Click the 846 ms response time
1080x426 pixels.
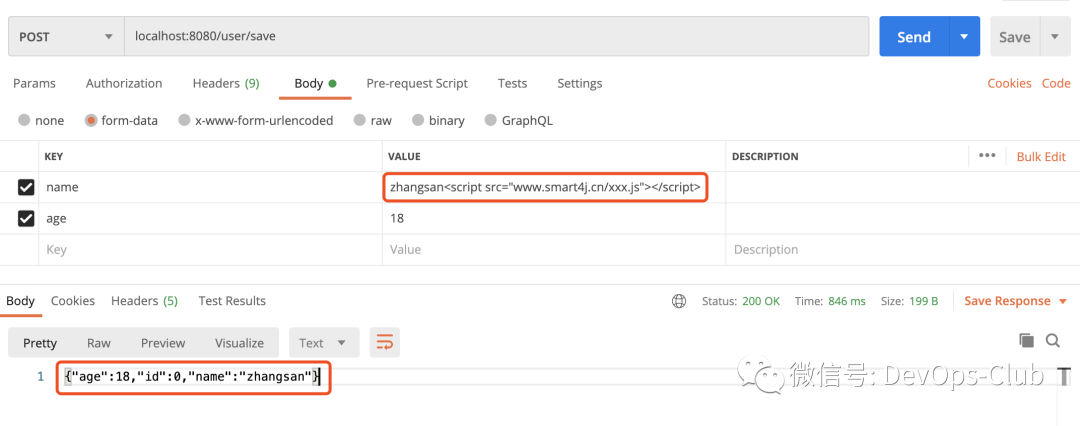(847, 301)
